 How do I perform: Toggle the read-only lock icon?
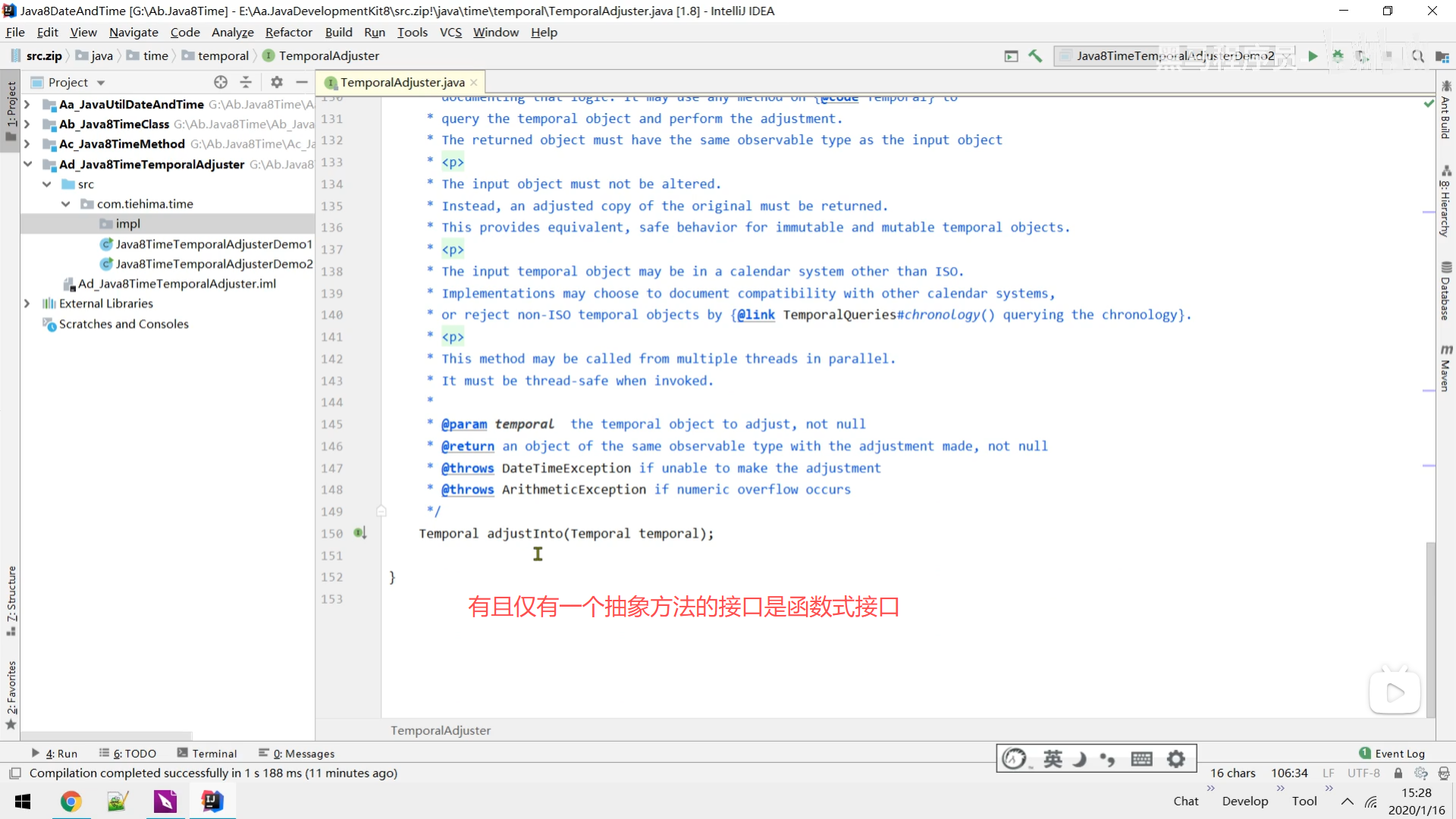click(x=1398, y=773)
